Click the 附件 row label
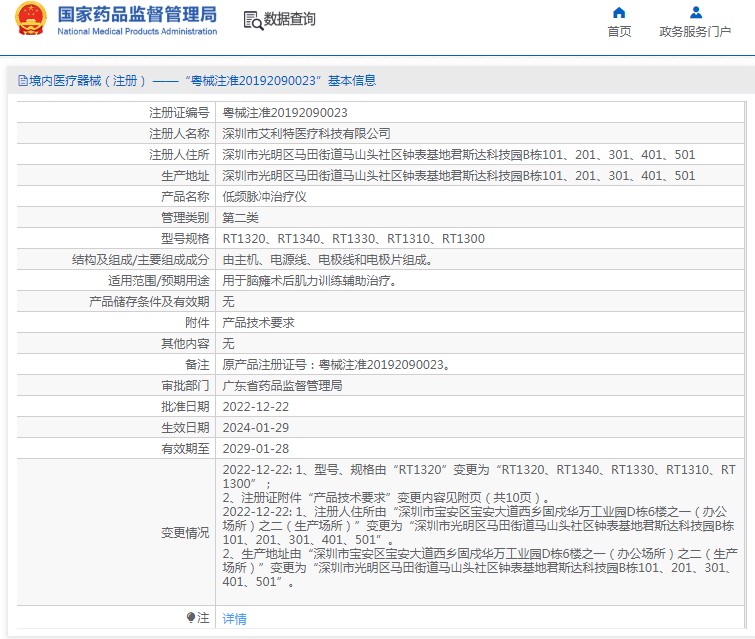Image resolution: width=755 pixels, height=639 pixels. 197,323
